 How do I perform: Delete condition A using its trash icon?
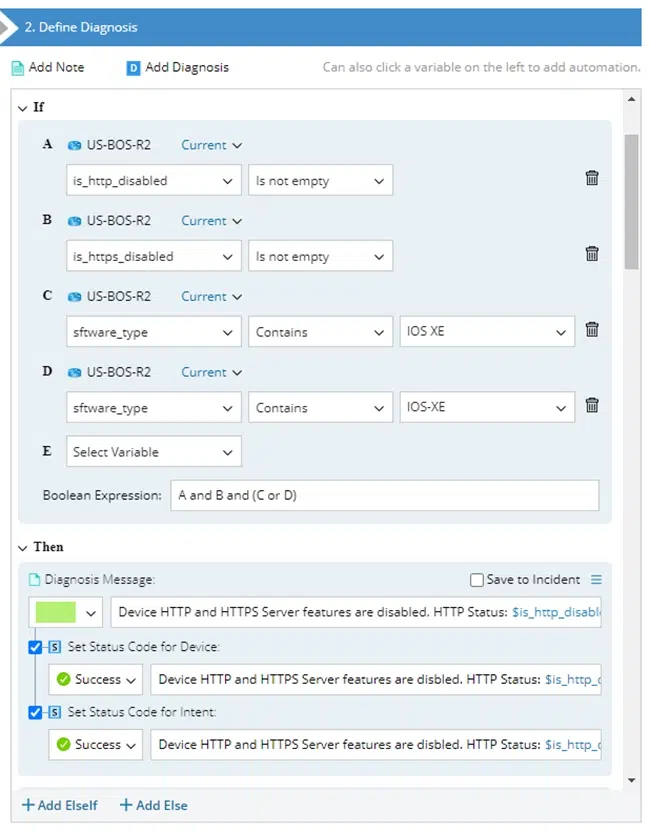[592, 177]
